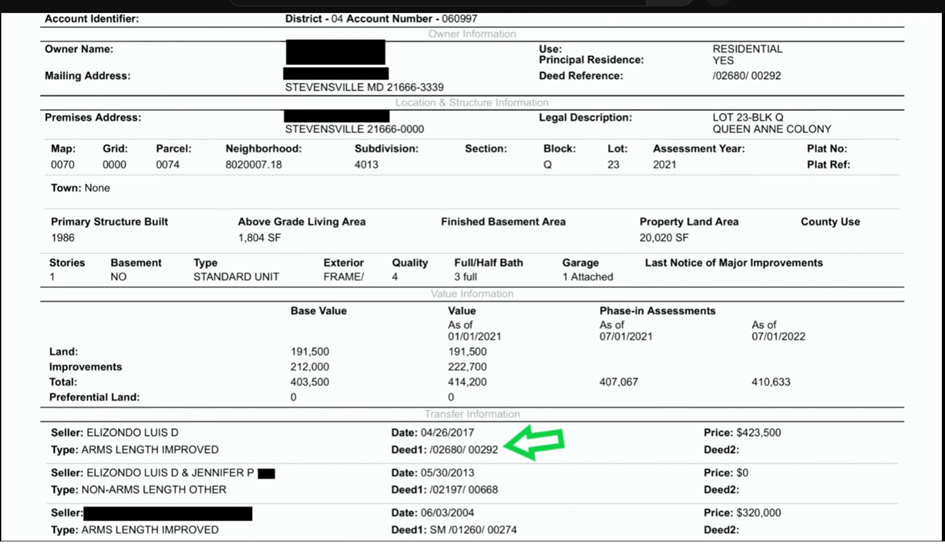The width and height of the screenshot is (945, 547).
Task: Select the price $0 entry
Action: tap(742, 473)
